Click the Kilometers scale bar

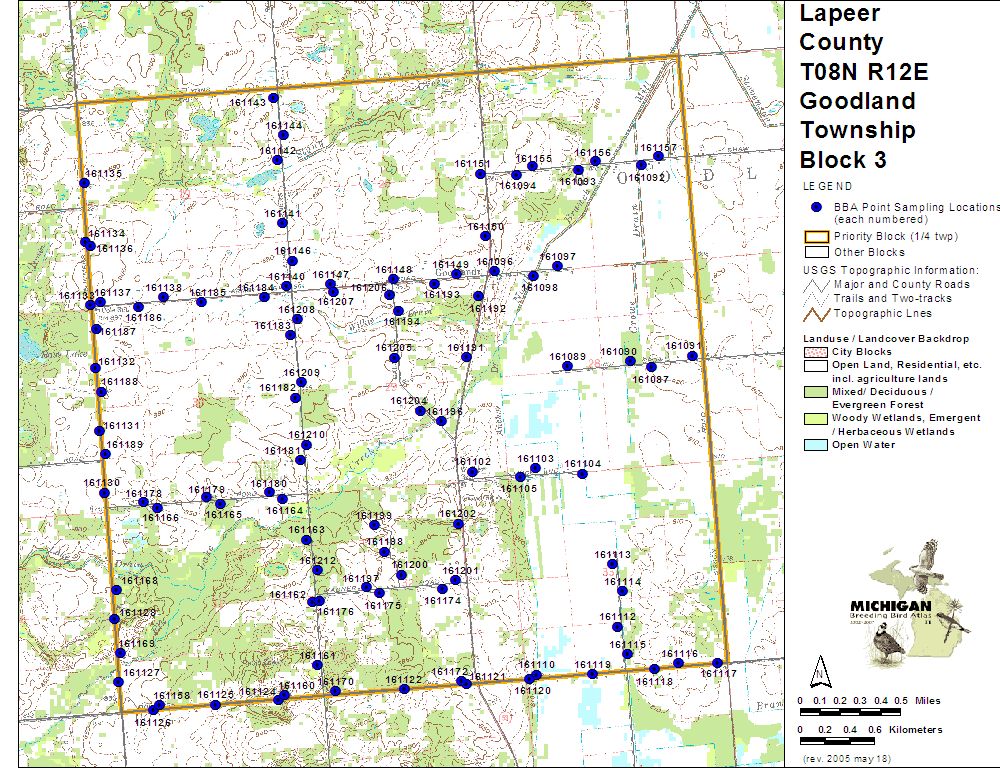point(850,741)
